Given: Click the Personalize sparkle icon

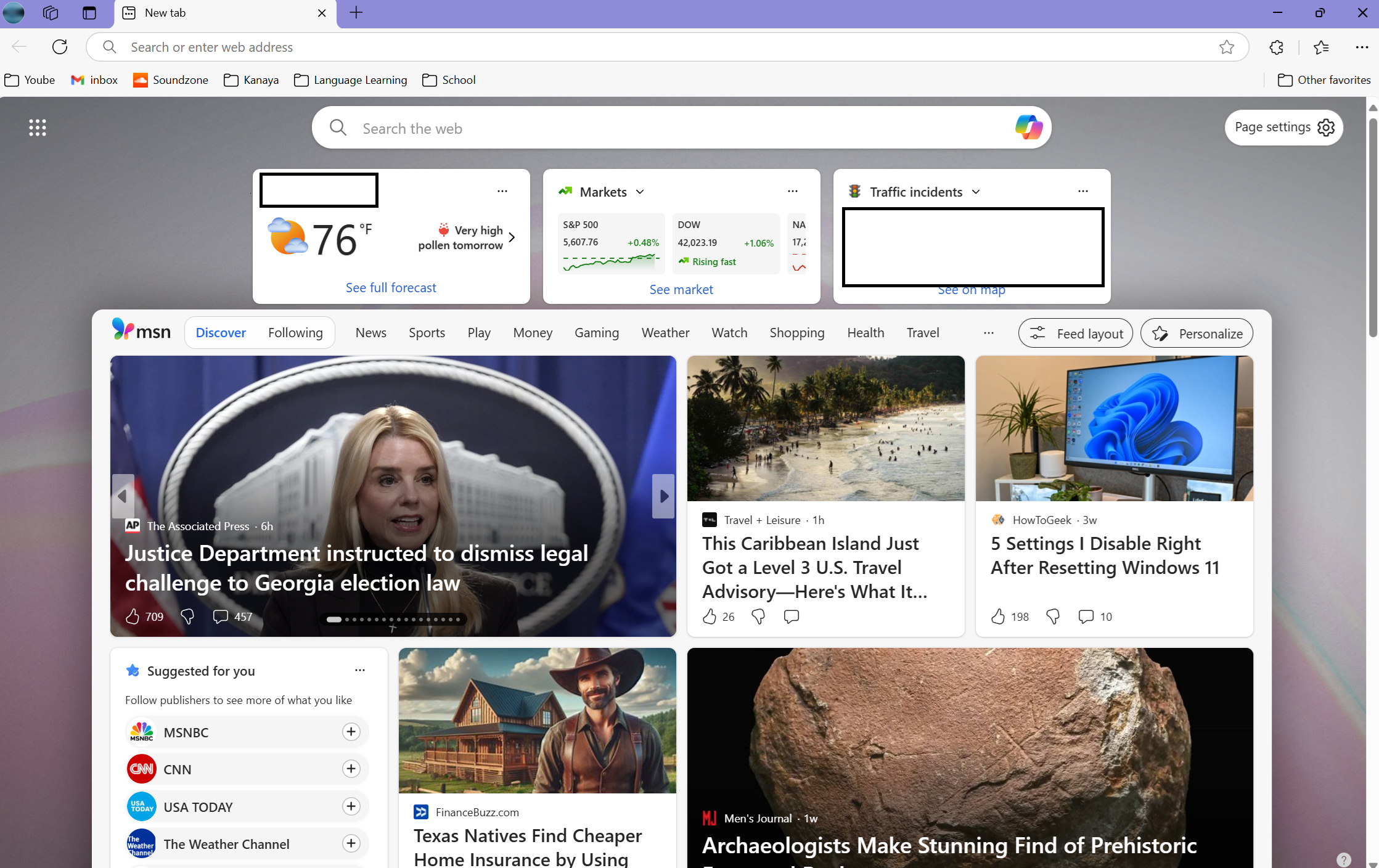Looking at the screenshot, I should (x=1160, y=333).
